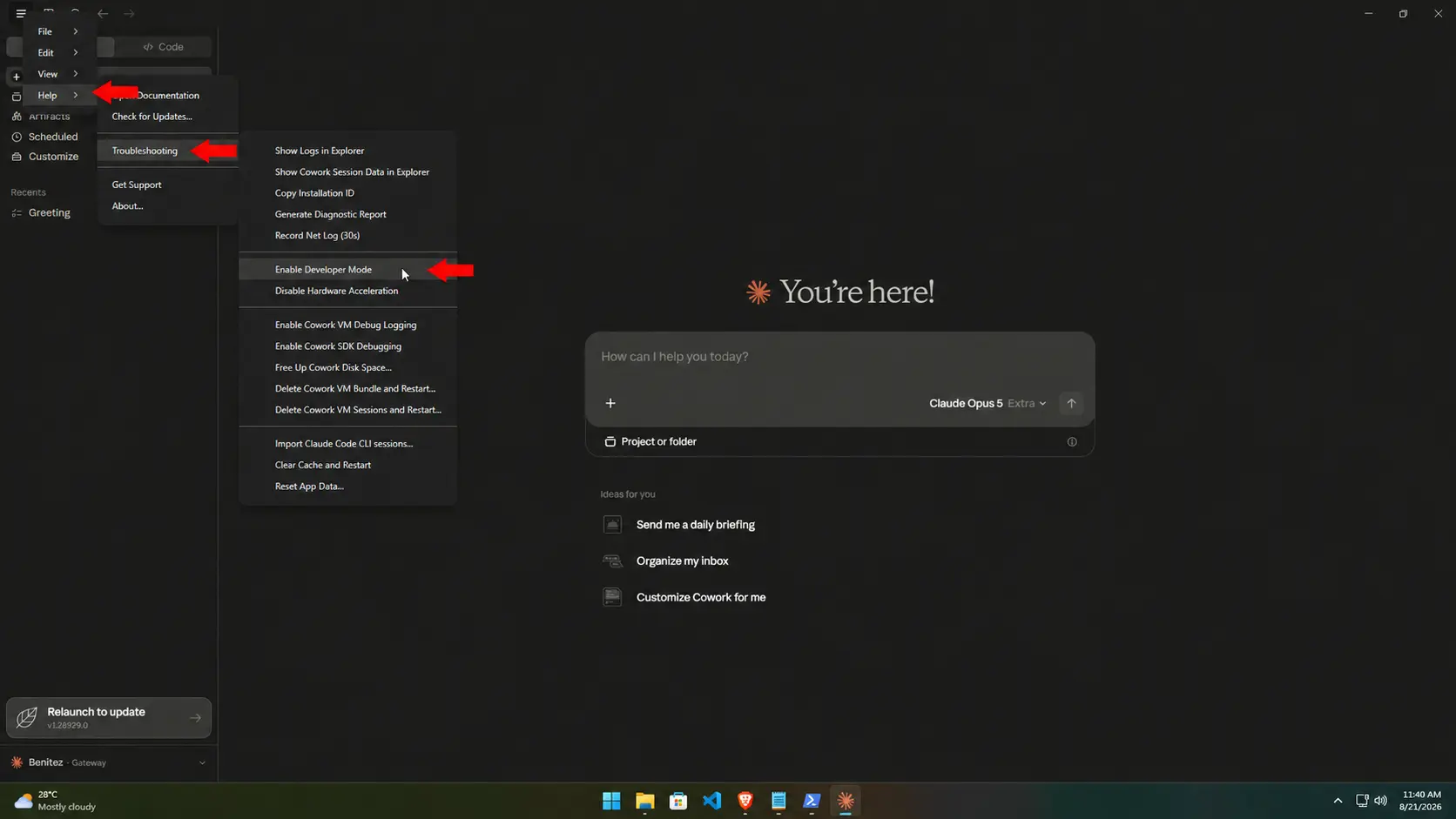
Task: Toggle Disable Hardware Acceleration
Action: click(347, 291)
